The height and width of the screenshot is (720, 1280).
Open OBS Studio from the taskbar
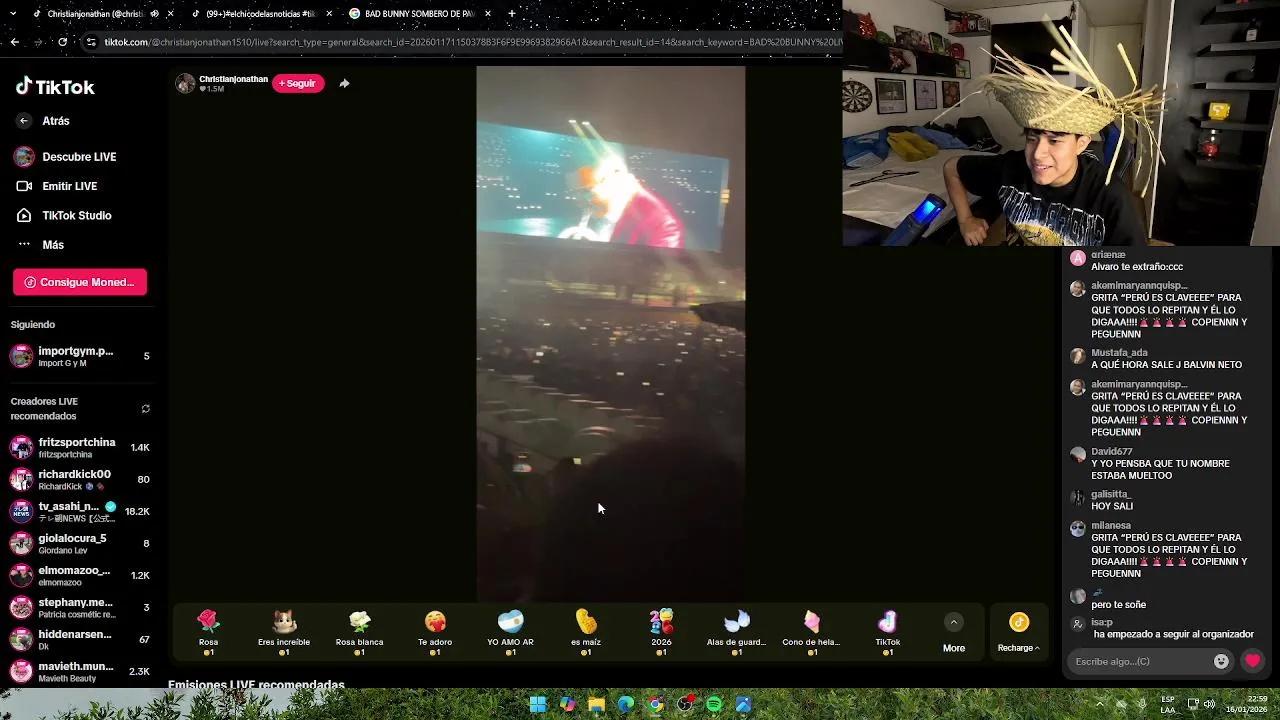tap(685, 705)
